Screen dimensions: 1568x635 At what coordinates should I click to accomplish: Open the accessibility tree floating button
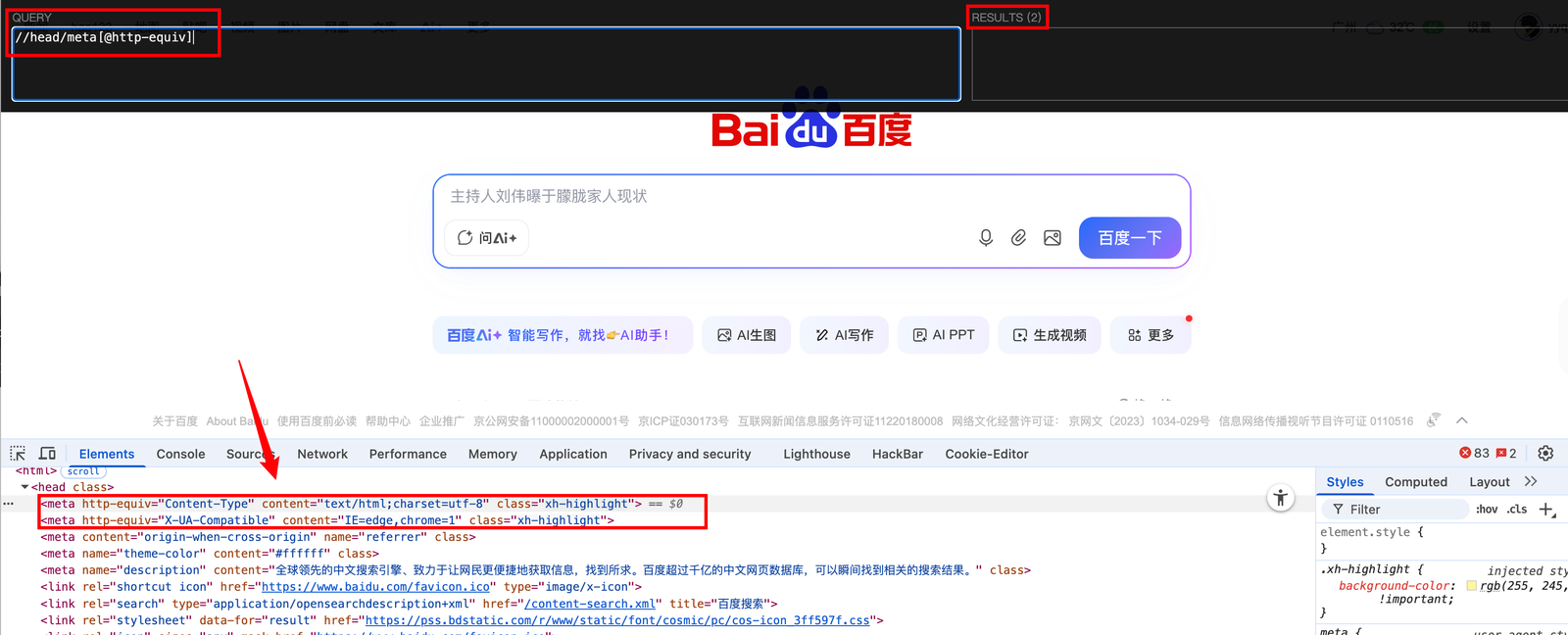pyautogui.click(x=1280, y=498)
